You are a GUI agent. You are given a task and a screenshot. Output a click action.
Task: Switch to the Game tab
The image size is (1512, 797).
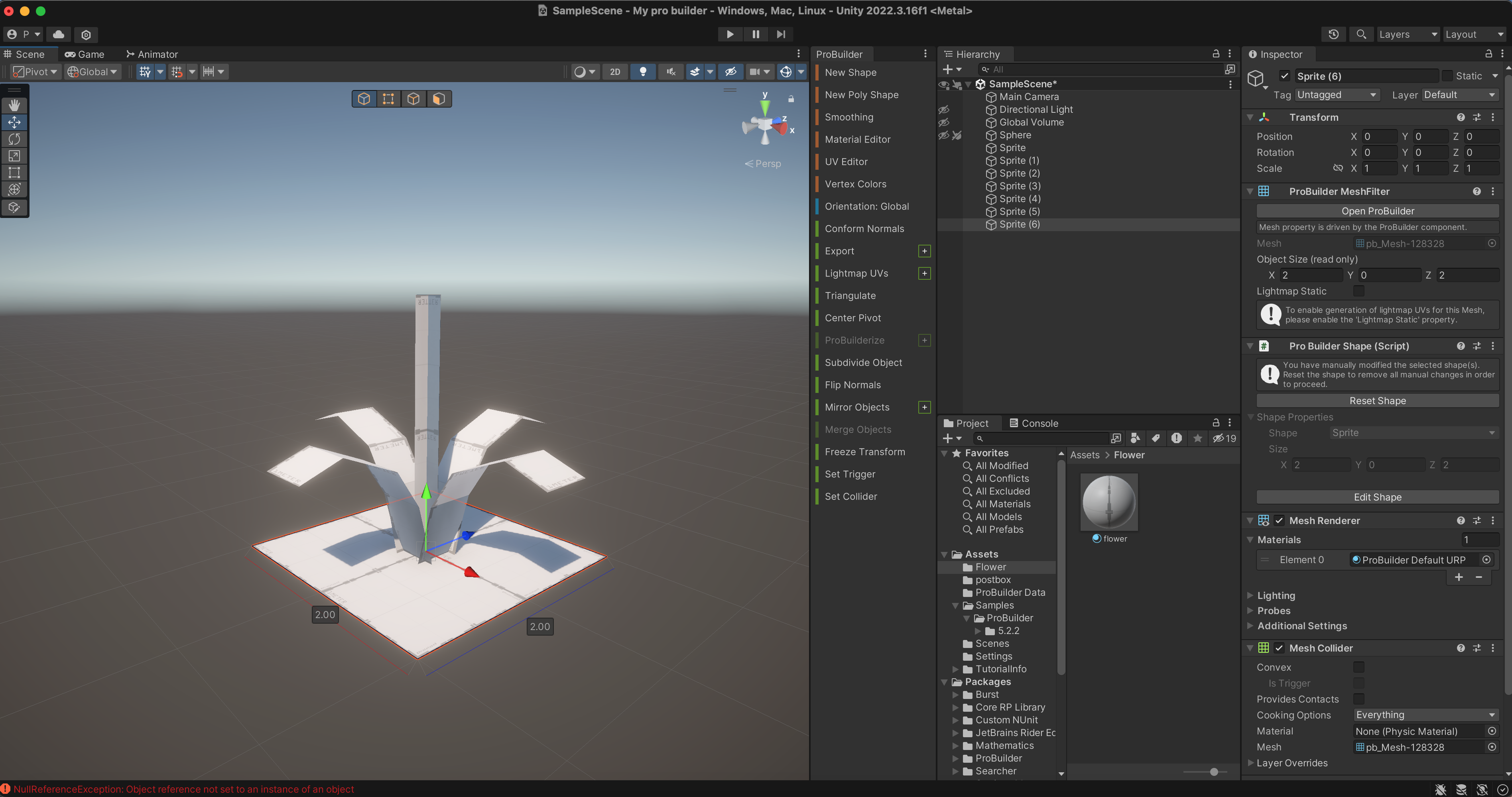(85, 54)
